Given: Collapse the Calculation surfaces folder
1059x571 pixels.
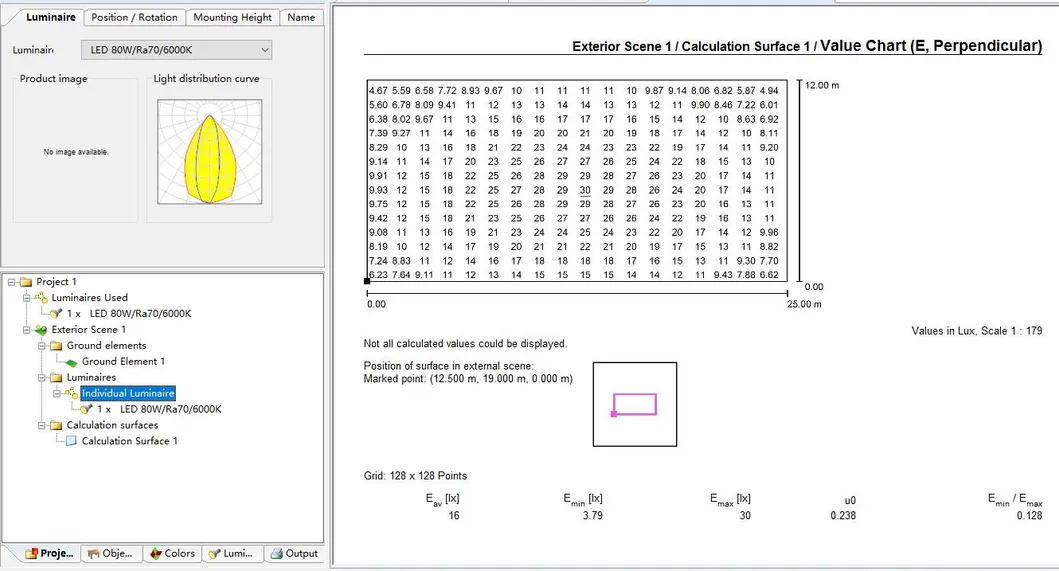Looking at the screenshot, I should 41,425.
